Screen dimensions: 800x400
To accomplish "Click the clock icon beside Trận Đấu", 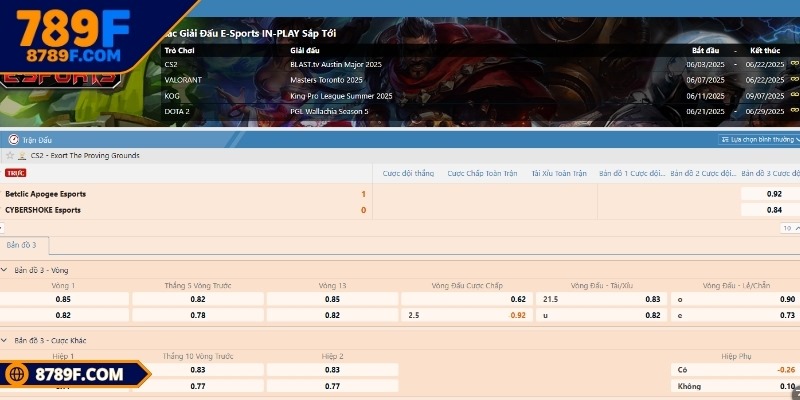I will [14, 140].
